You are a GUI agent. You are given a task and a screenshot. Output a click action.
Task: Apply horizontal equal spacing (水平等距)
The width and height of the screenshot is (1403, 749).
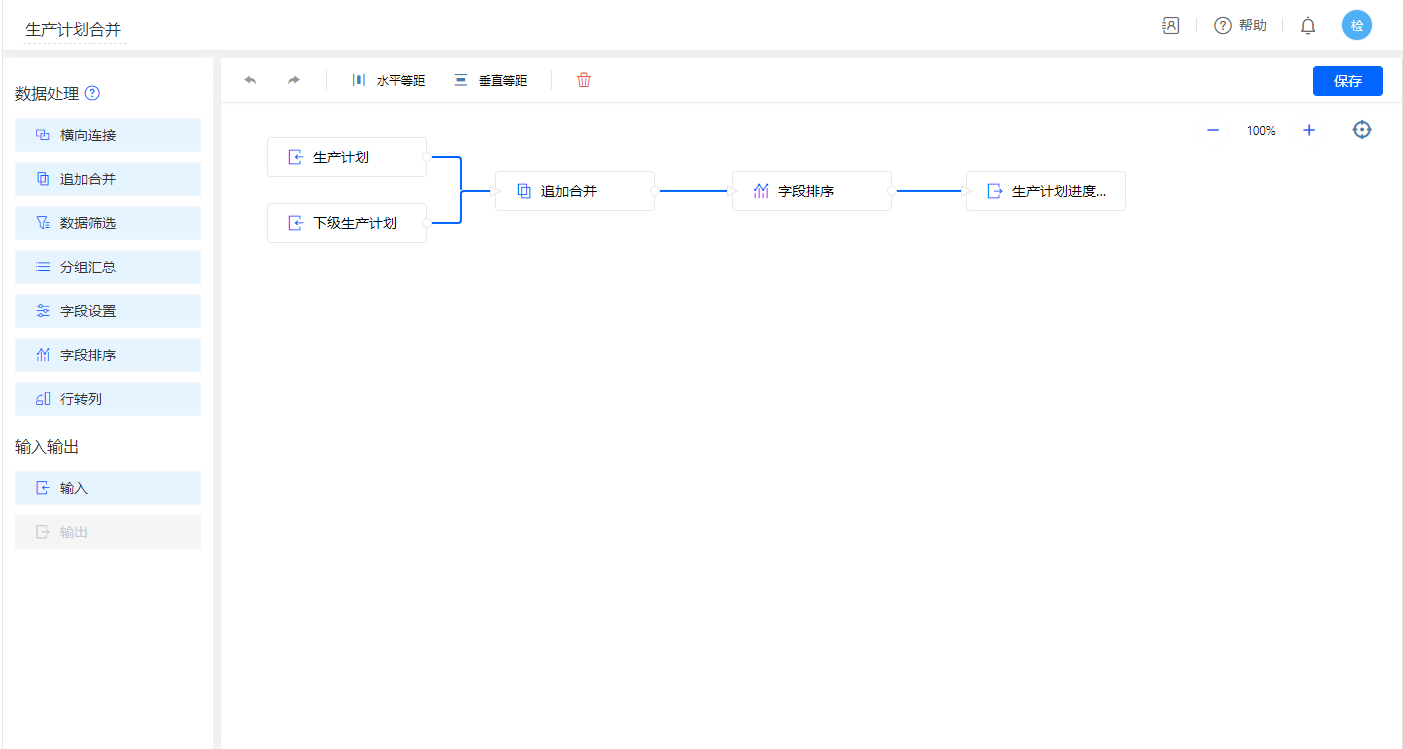pos(389,80)
